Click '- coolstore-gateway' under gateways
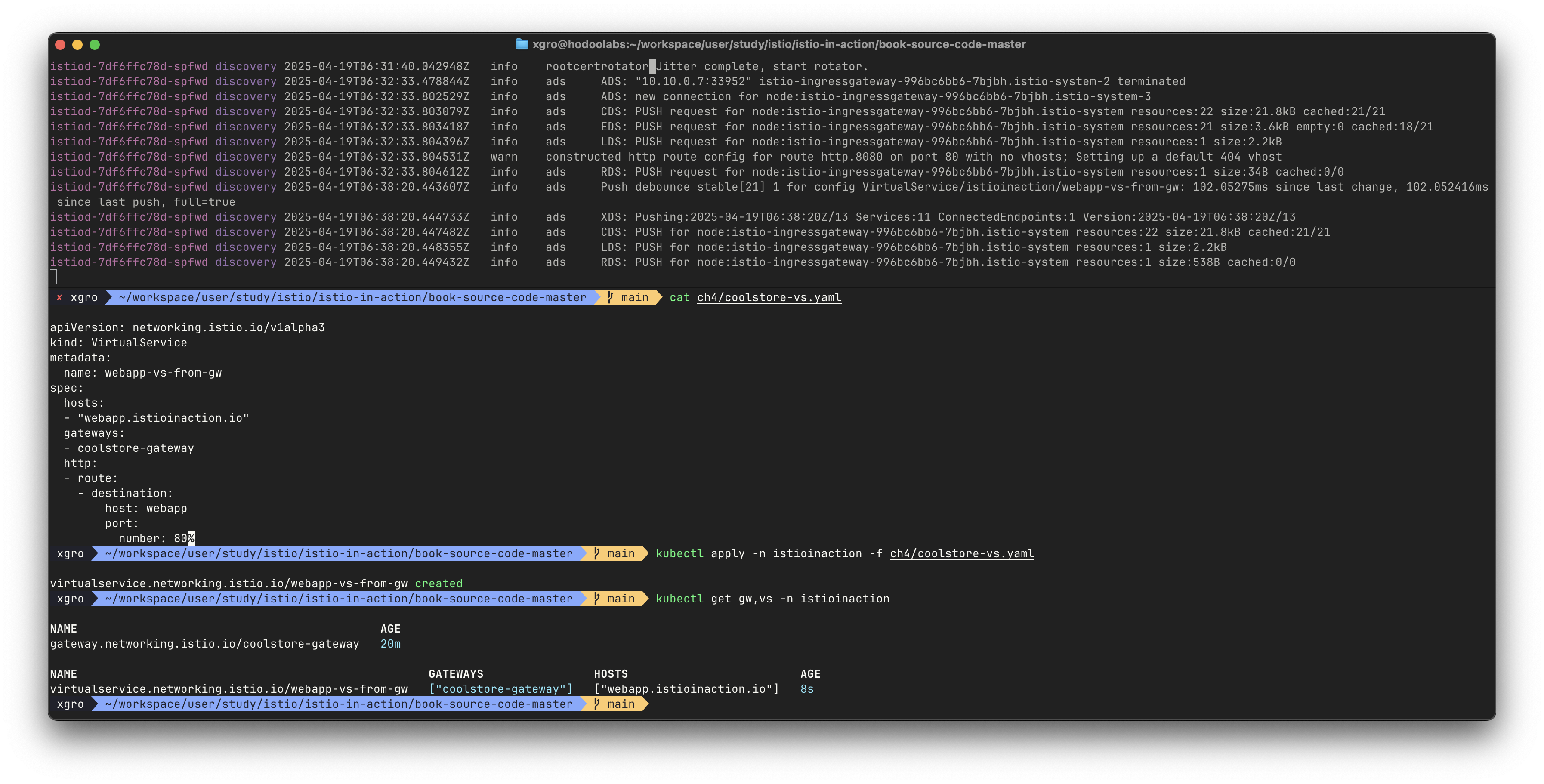The height and width of the screenshot is (784, 1544). (x=129, y=448)
